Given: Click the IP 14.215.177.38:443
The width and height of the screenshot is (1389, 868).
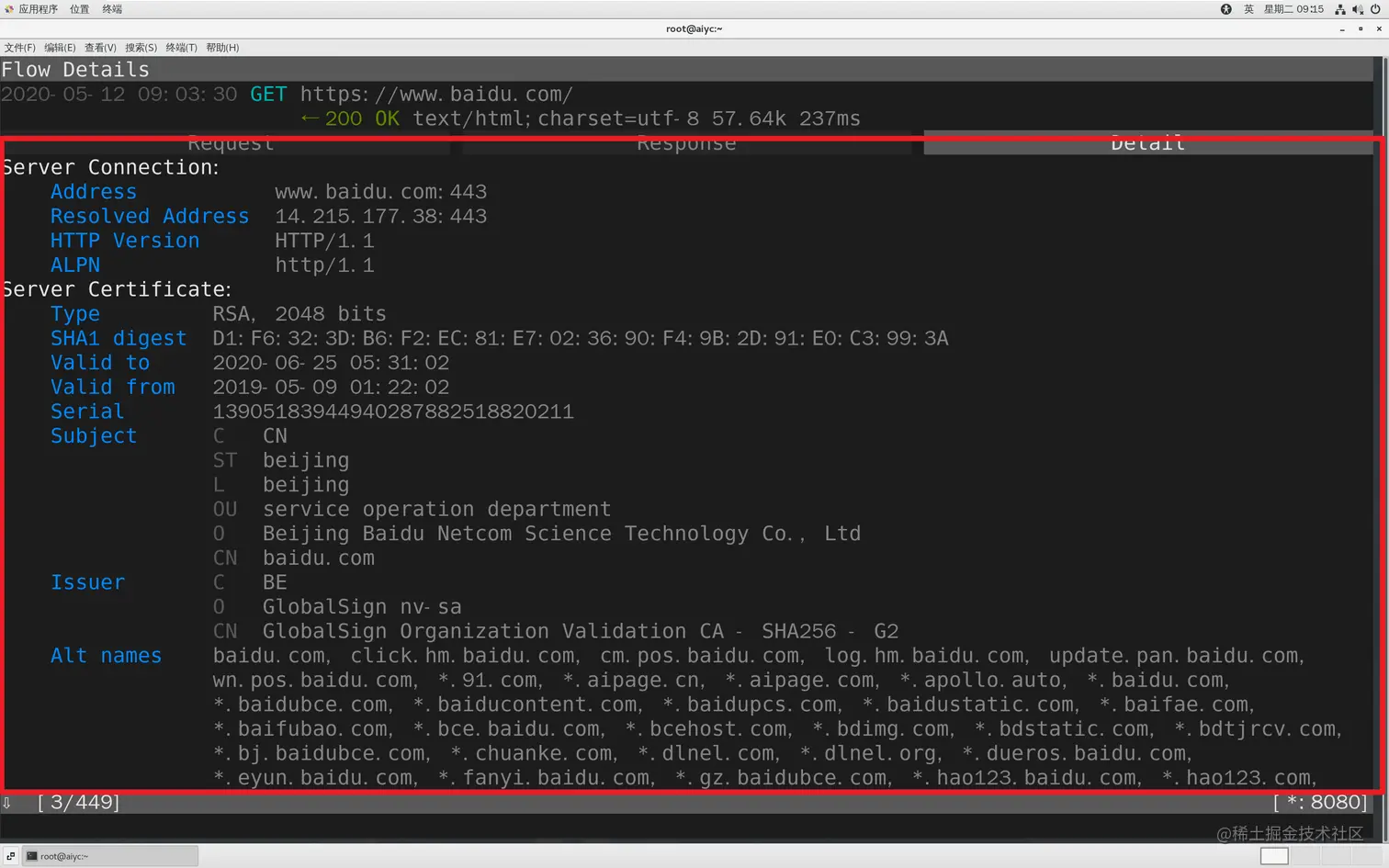Looking at the screenshot, I should pos(381,216).
